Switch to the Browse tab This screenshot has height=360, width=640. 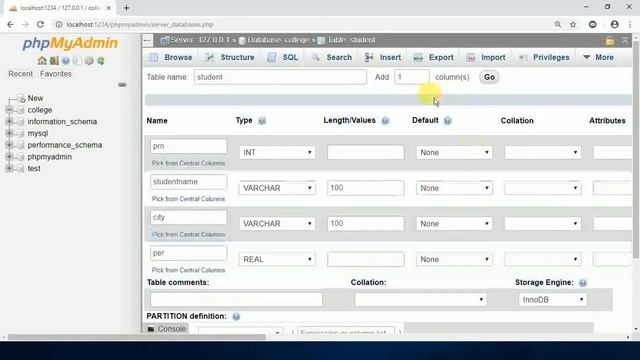(171, 58)
